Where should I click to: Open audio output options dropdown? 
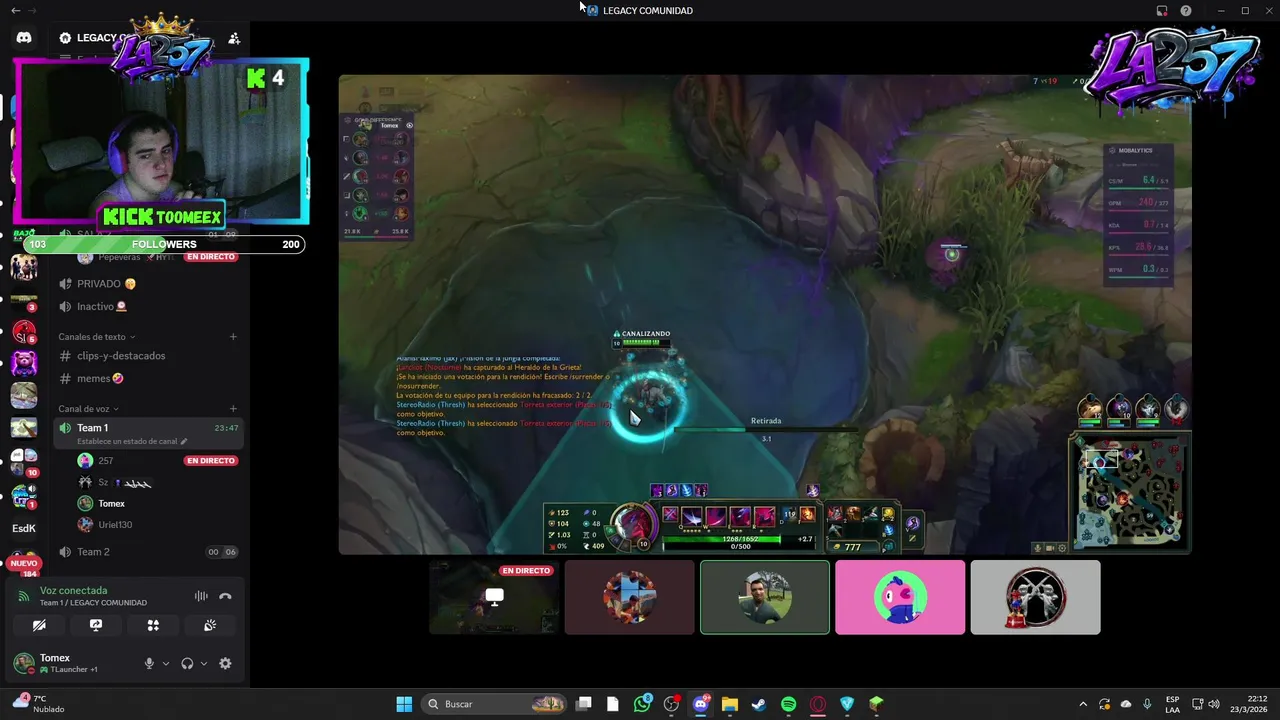point(204,663)
